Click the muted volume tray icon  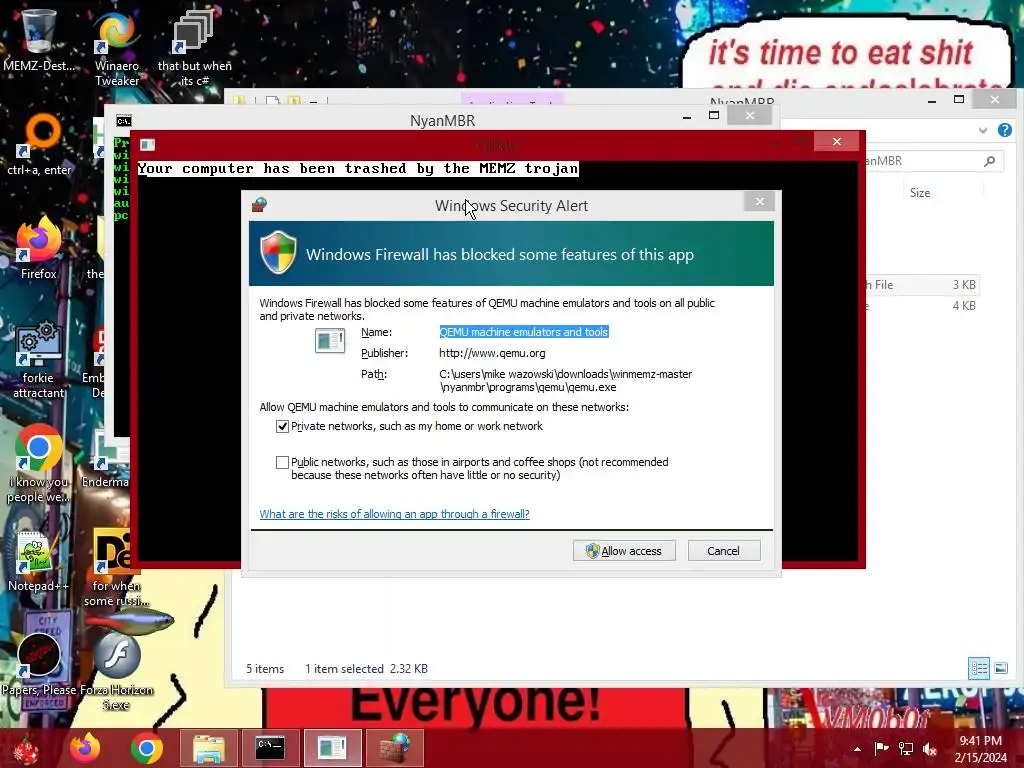click(x=930, y=749)
